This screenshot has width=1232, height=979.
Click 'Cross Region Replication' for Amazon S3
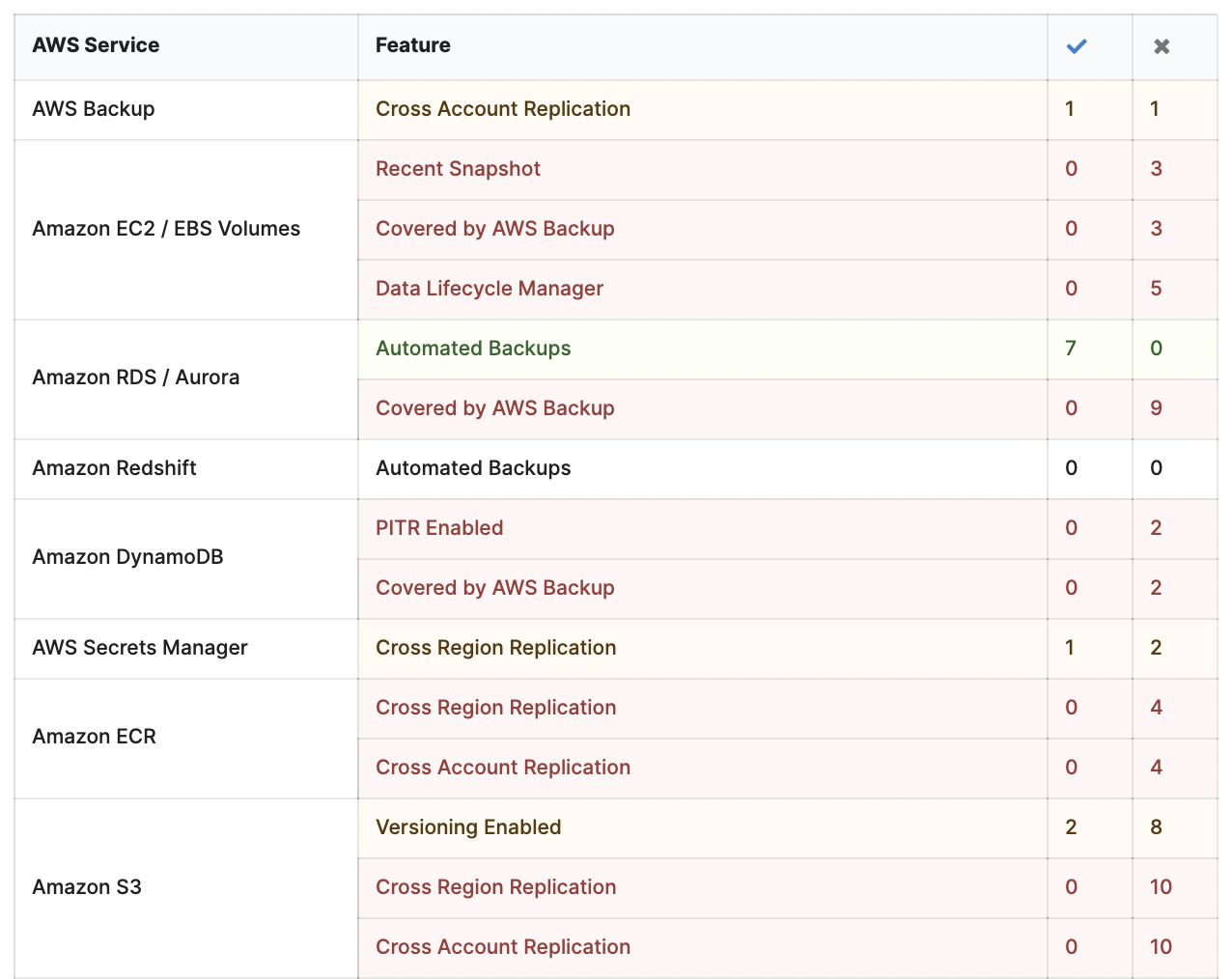pyautogui.click(x=496, y=887)
